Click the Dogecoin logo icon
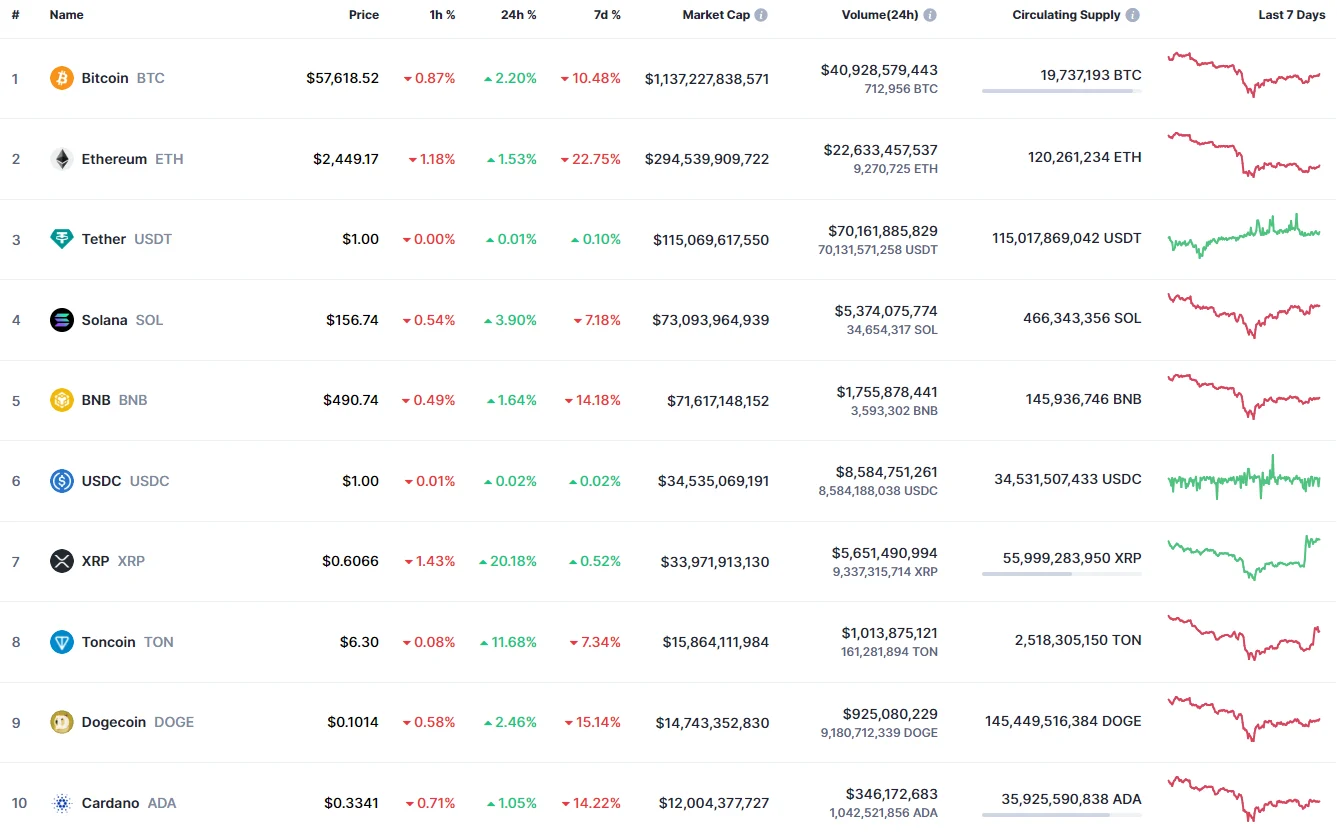 point(62,722)
